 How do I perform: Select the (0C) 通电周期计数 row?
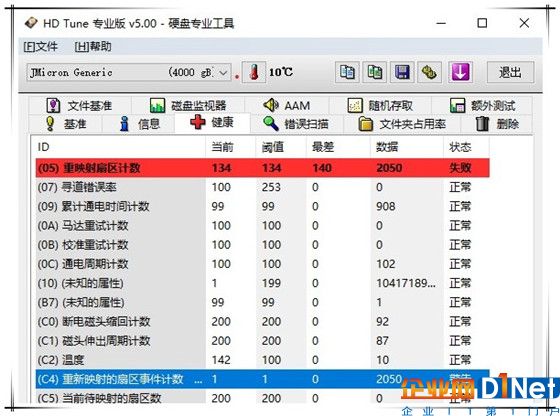(262, 264)
